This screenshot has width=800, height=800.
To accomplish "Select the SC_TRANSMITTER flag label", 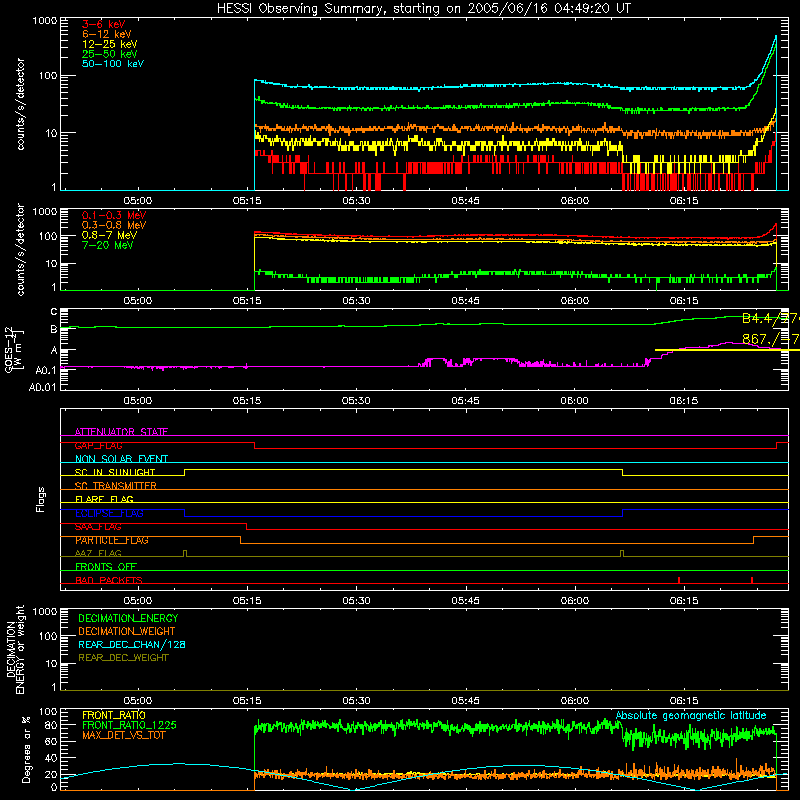I will pyautogui.click(x=116, y=486).
